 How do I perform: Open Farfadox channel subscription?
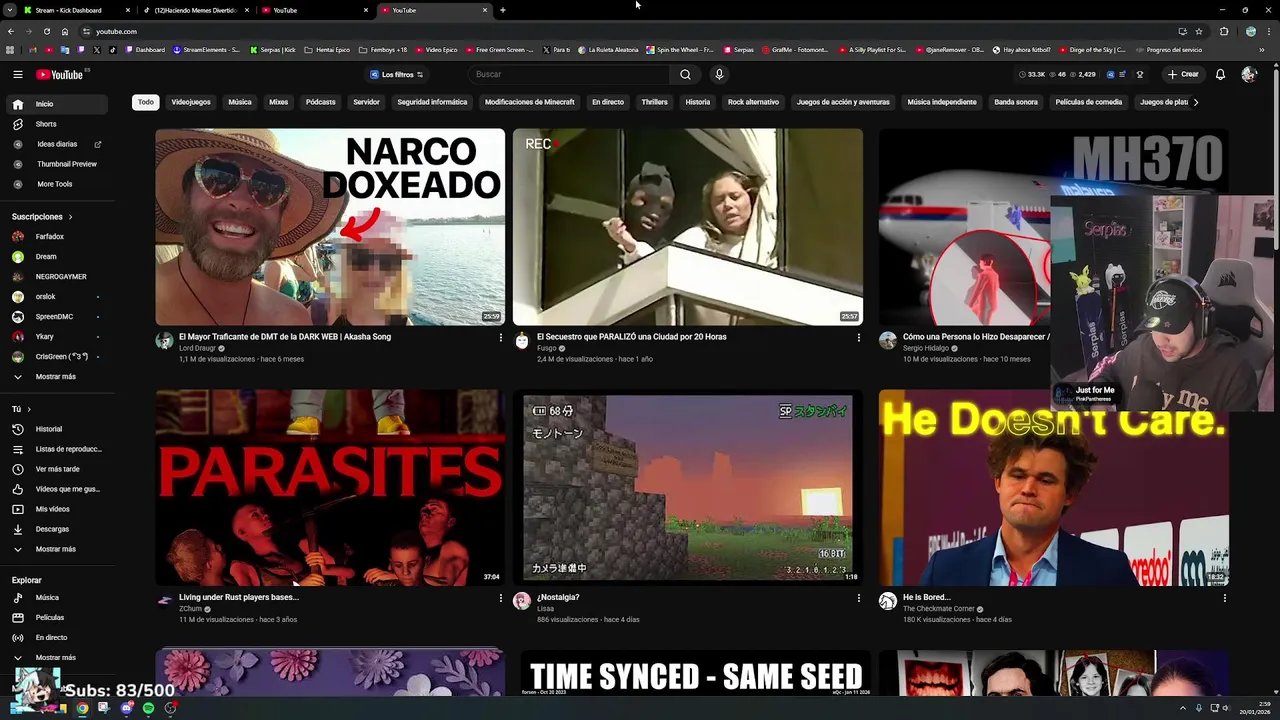pos(56,237)
